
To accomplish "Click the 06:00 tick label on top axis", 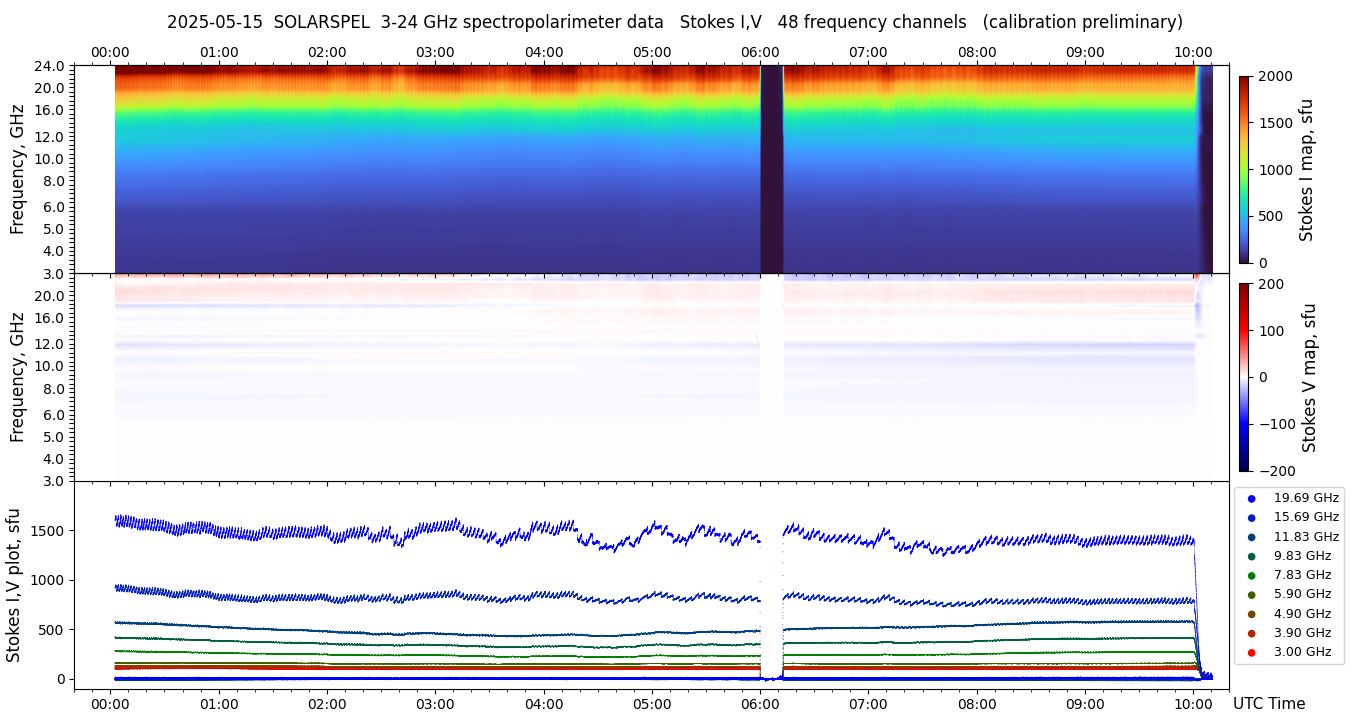I will [760, 52].
